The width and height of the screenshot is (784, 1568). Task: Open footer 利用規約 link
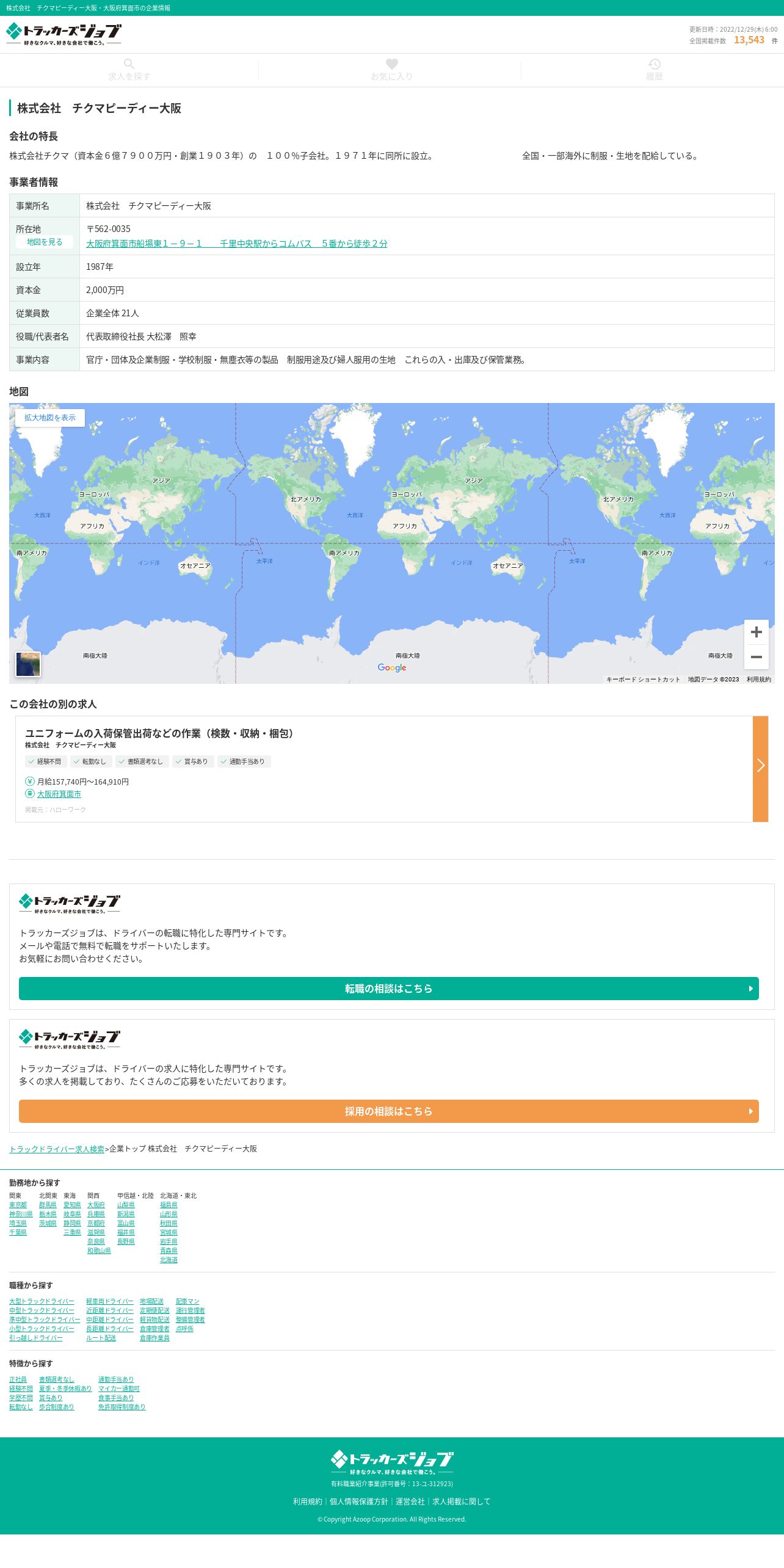308,1501
